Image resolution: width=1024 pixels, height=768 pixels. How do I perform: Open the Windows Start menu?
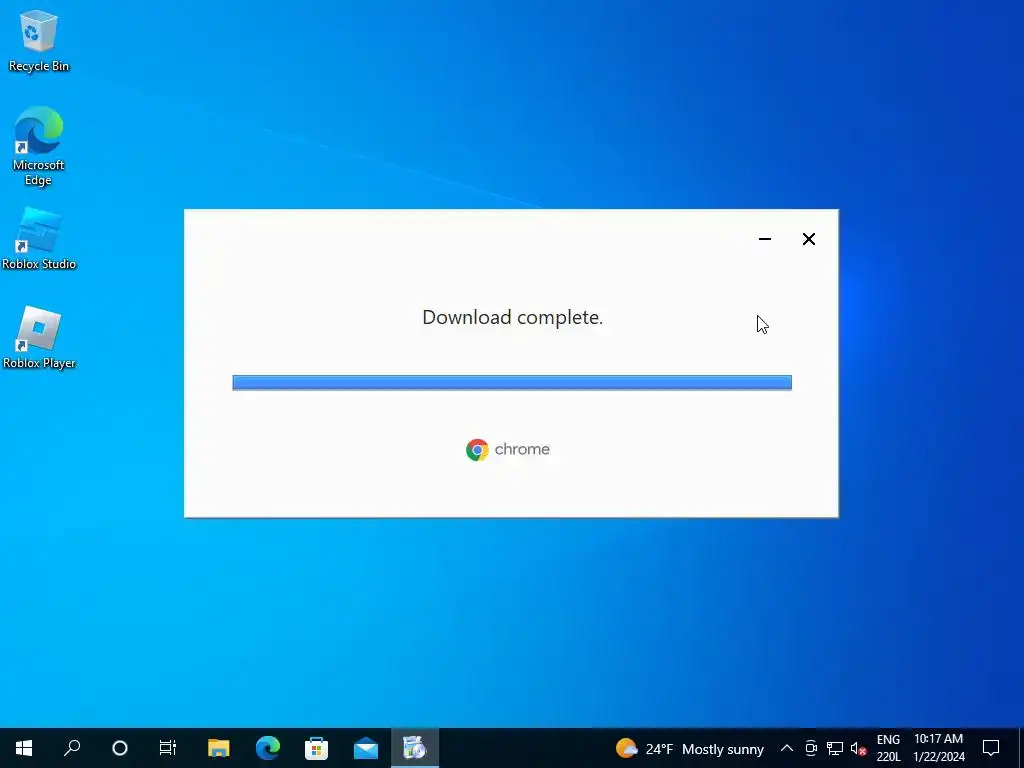click(24, 748)
